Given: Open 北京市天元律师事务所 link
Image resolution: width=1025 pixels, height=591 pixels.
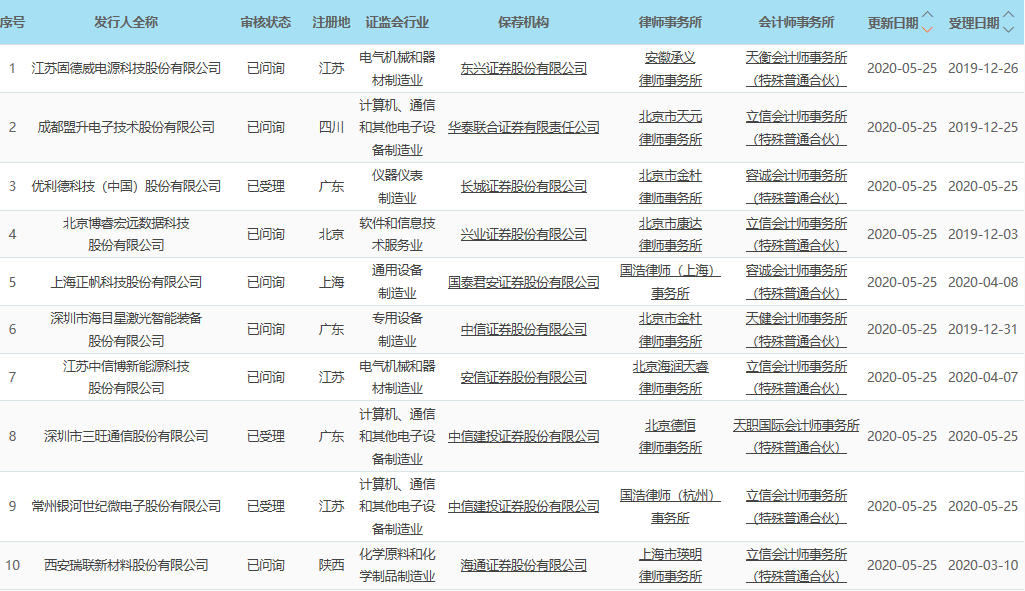Looking at the screenshot, I should (670, 127).
